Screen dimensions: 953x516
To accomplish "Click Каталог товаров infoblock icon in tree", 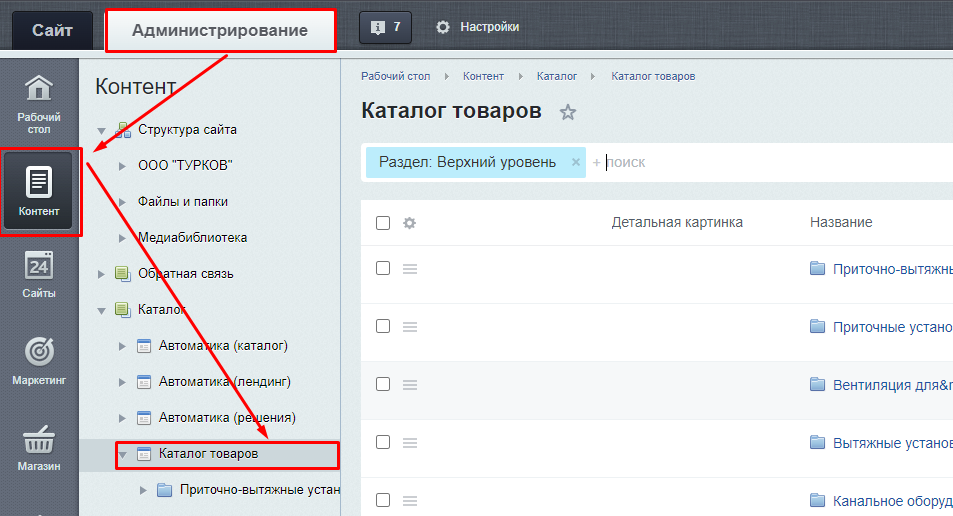I will pyautogui.click(x=144, y=454).
